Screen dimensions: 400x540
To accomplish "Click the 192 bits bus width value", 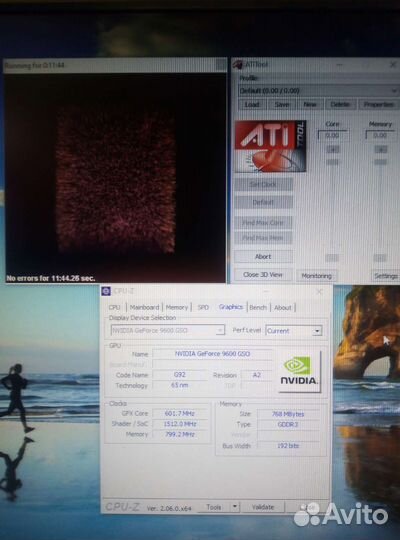I will tap(288, 446).
